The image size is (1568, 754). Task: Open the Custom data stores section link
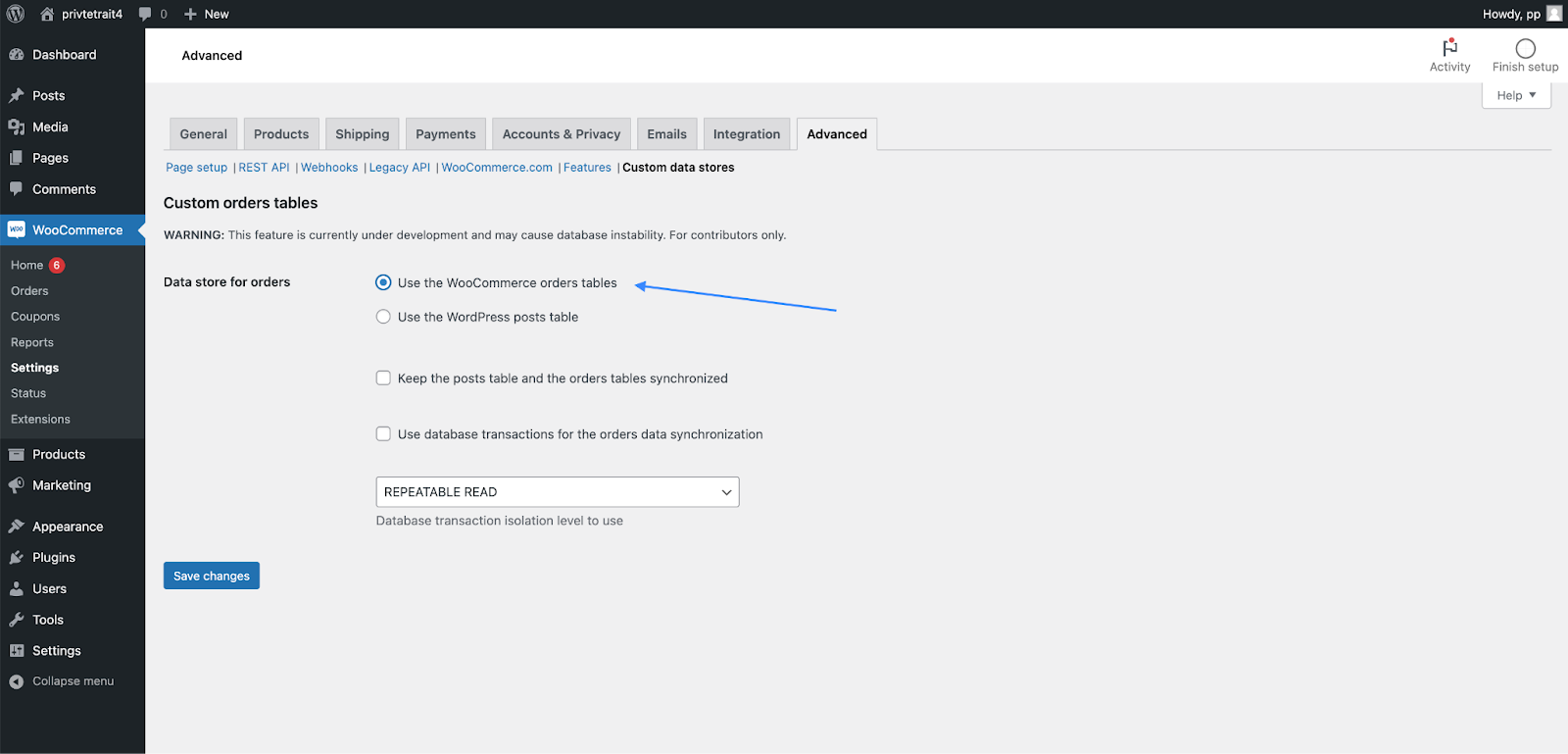678,168
